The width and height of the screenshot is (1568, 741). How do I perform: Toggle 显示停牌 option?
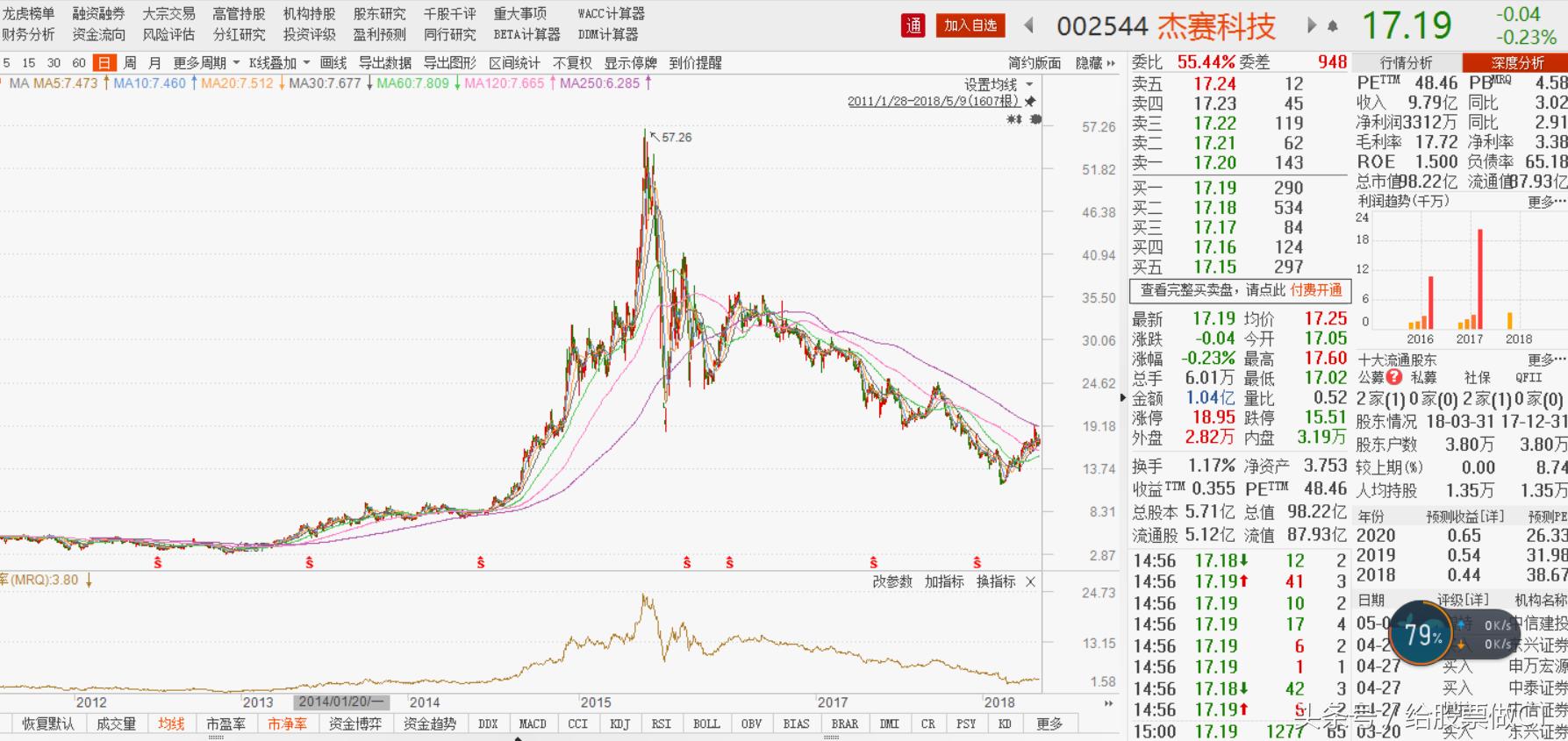[630, 63]
